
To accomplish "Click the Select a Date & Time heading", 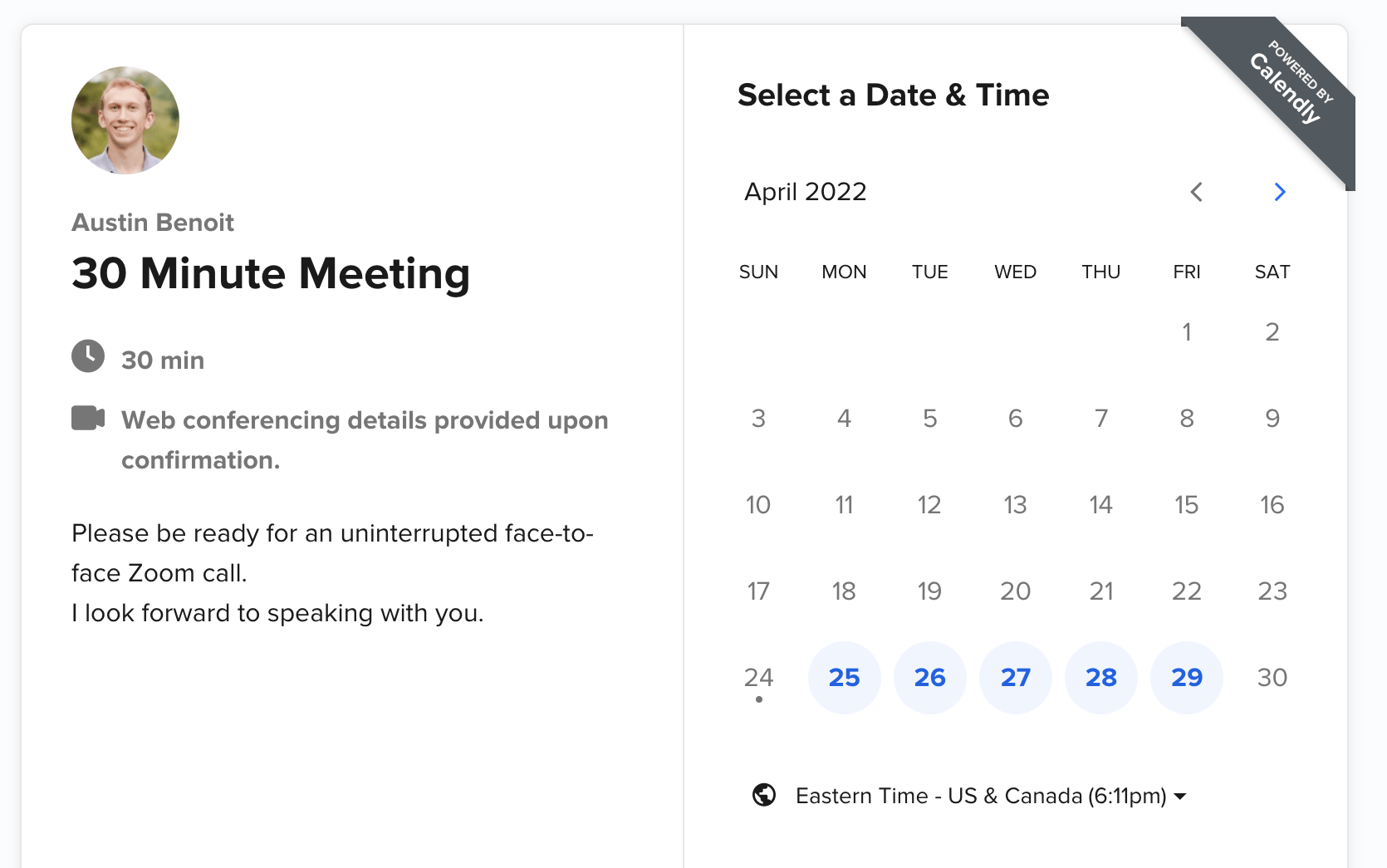I will tap(893, 96).
